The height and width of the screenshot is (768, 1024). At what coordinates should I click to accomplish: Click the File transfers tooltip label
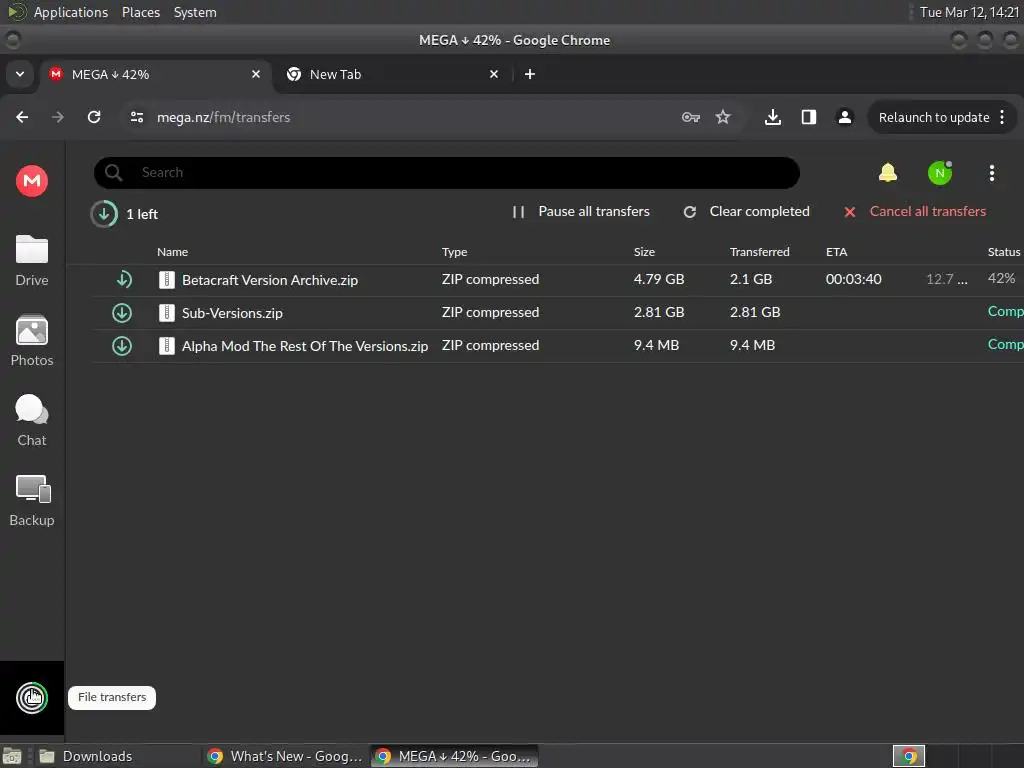112,697
